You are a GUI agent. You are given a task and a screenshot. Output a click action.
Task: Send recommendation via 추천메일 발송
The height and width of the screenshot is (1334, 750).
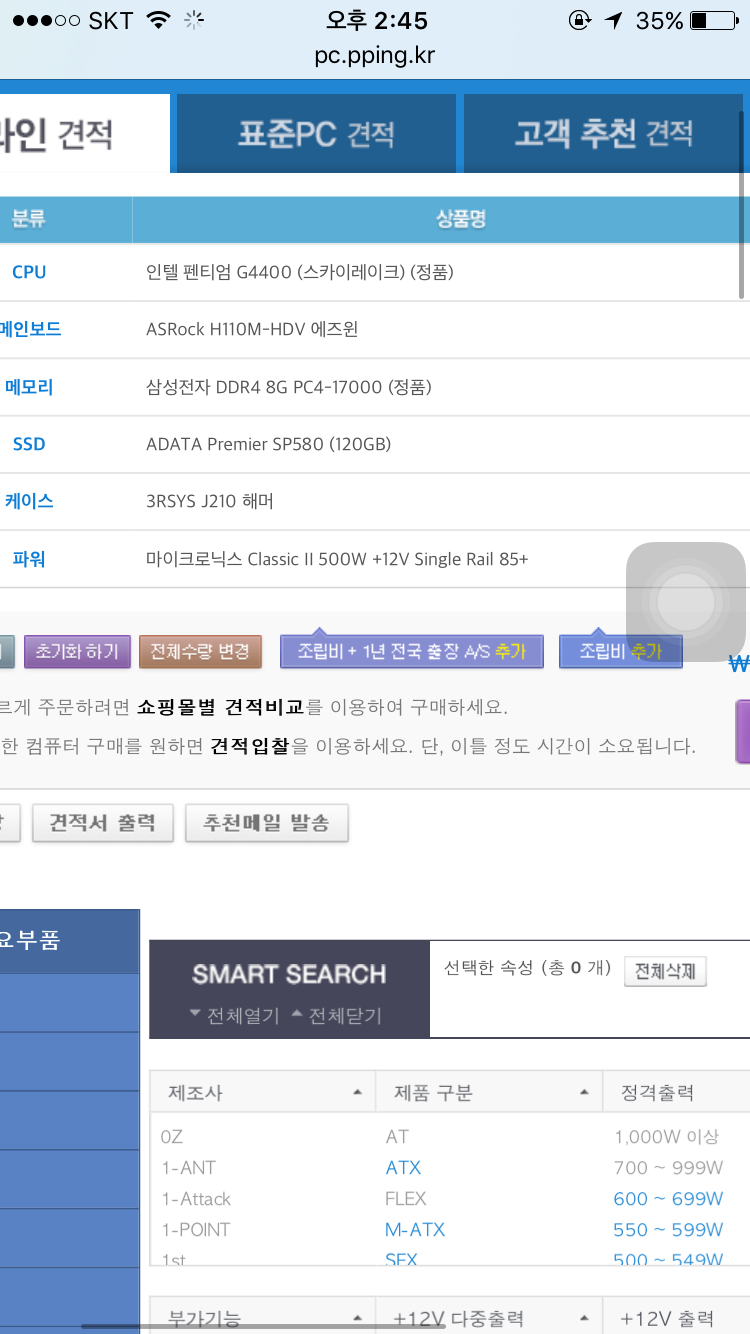coord(266,823)
